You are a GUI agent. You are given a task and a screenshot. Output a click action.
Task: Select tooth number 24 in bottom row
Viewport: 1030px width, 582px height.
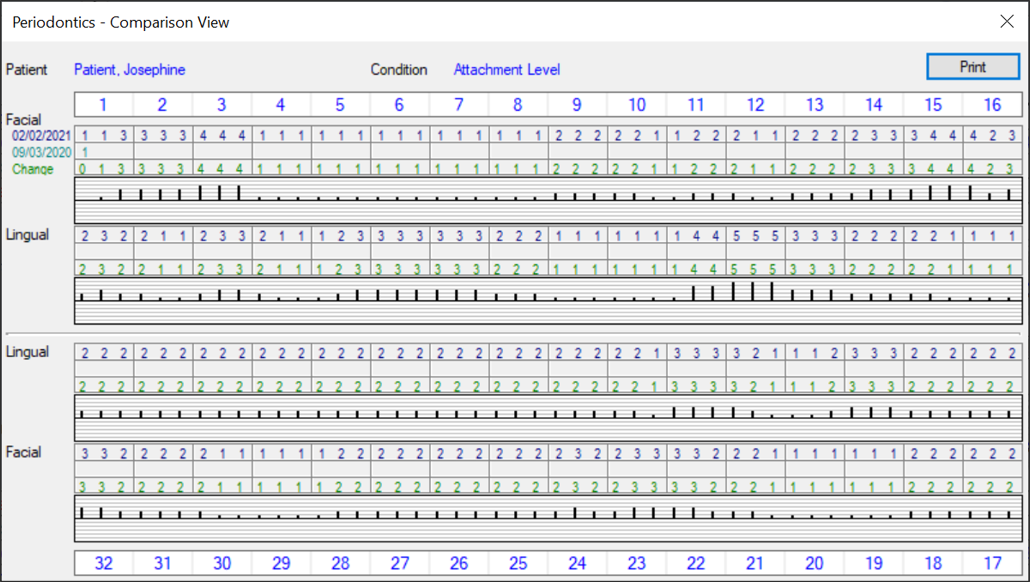[577, 563]
